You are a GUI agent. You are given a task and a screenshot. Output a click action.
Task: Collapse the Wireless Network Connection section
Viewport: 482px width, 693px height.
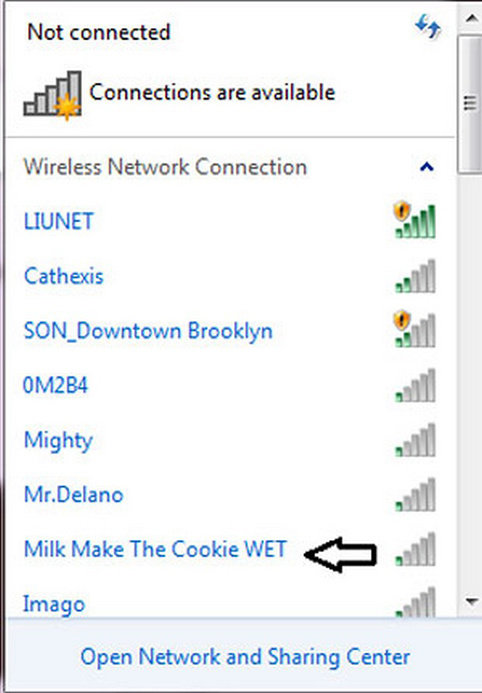coord(427,167)
